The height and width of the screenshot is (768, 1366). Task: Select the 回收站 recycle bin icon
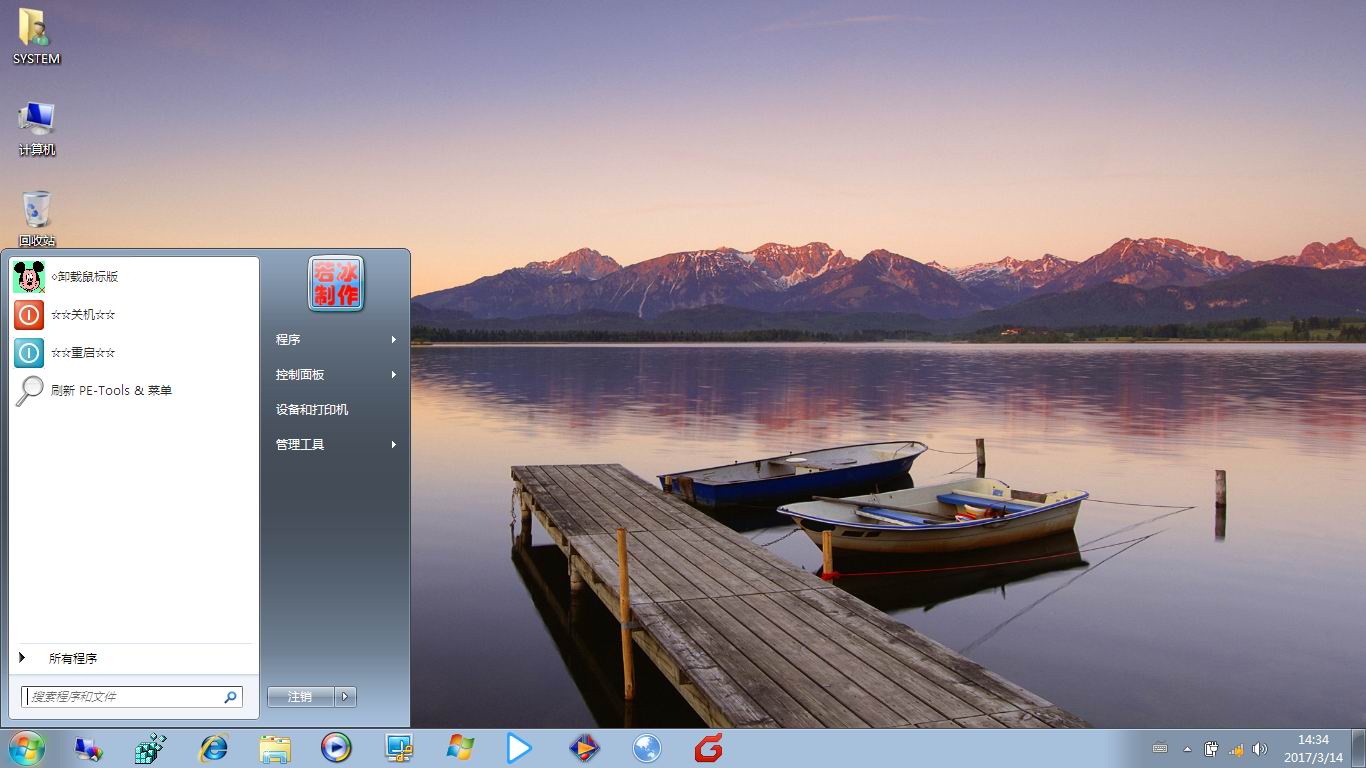(37, 218)
